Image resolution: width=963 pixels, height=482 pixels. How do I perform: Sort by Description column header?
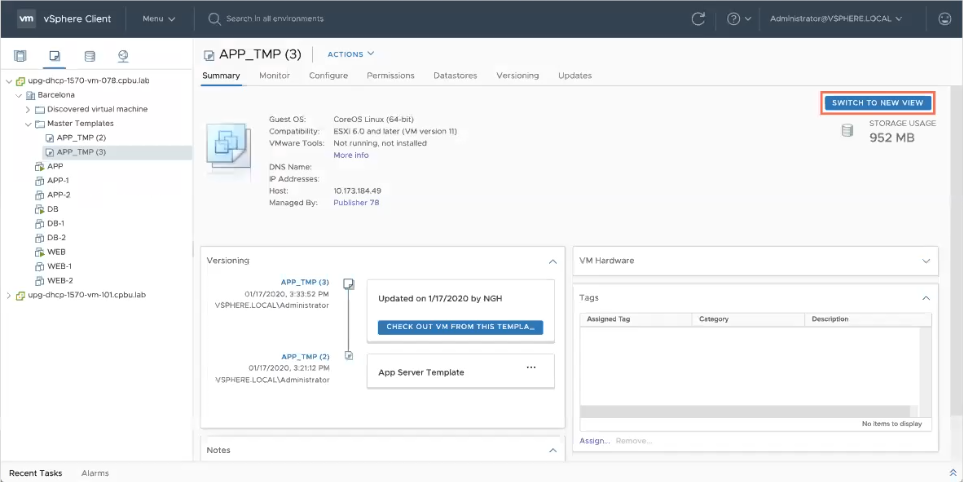point(868,319)
